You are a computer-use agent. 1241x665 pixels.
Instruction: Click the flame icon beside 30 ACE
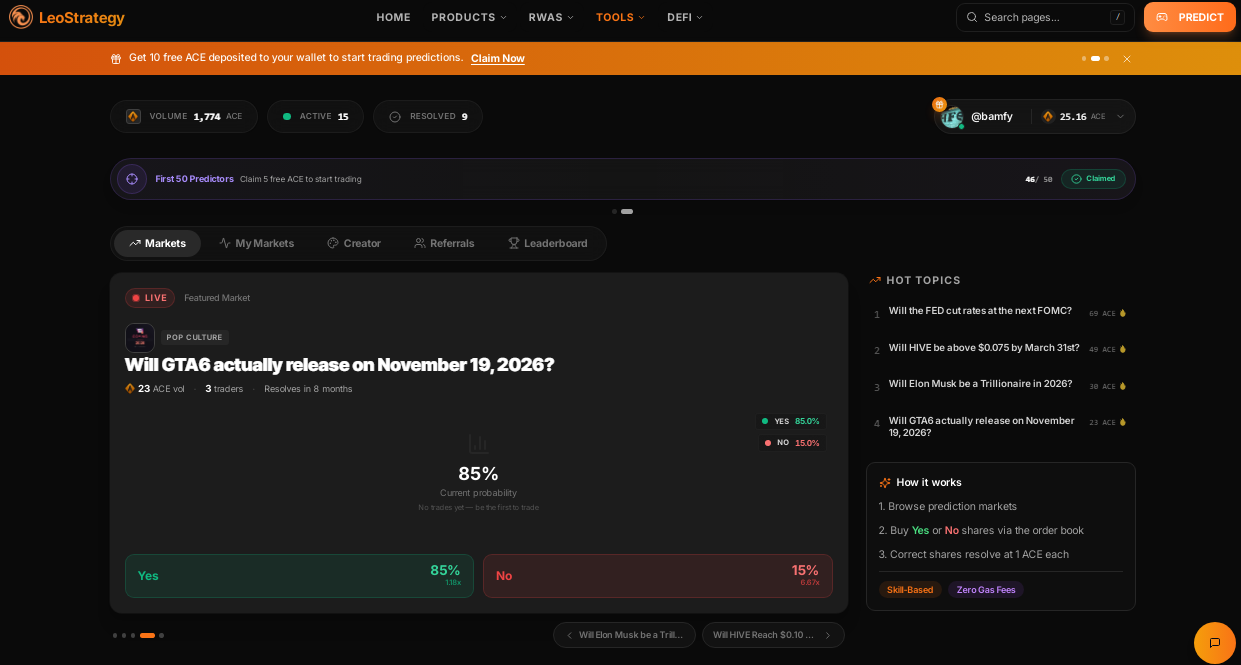[1123, 386]
